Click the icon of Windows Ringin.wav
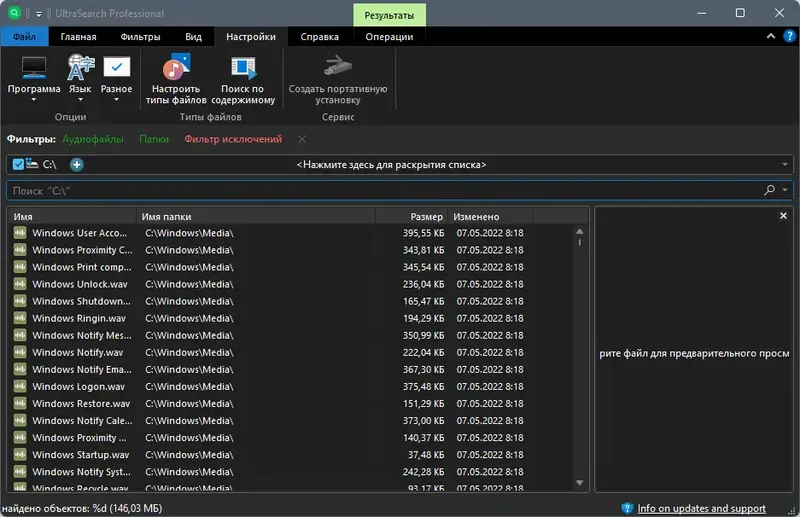Image resolution: width=800 pixels, height=517 pixels. (x=20, y=318)
